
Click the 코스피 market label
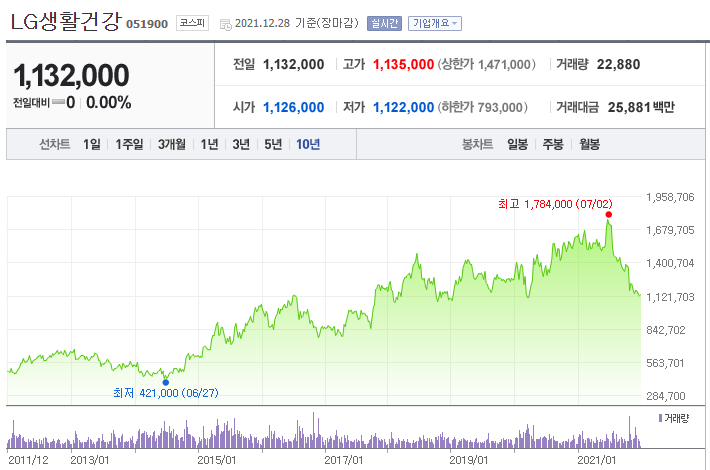point(192,23)
